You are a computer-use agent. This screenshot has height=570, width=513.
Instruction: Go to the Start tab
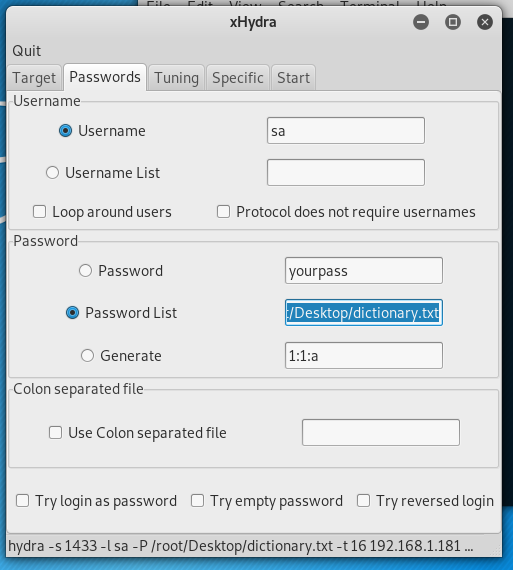pos(293,78)
